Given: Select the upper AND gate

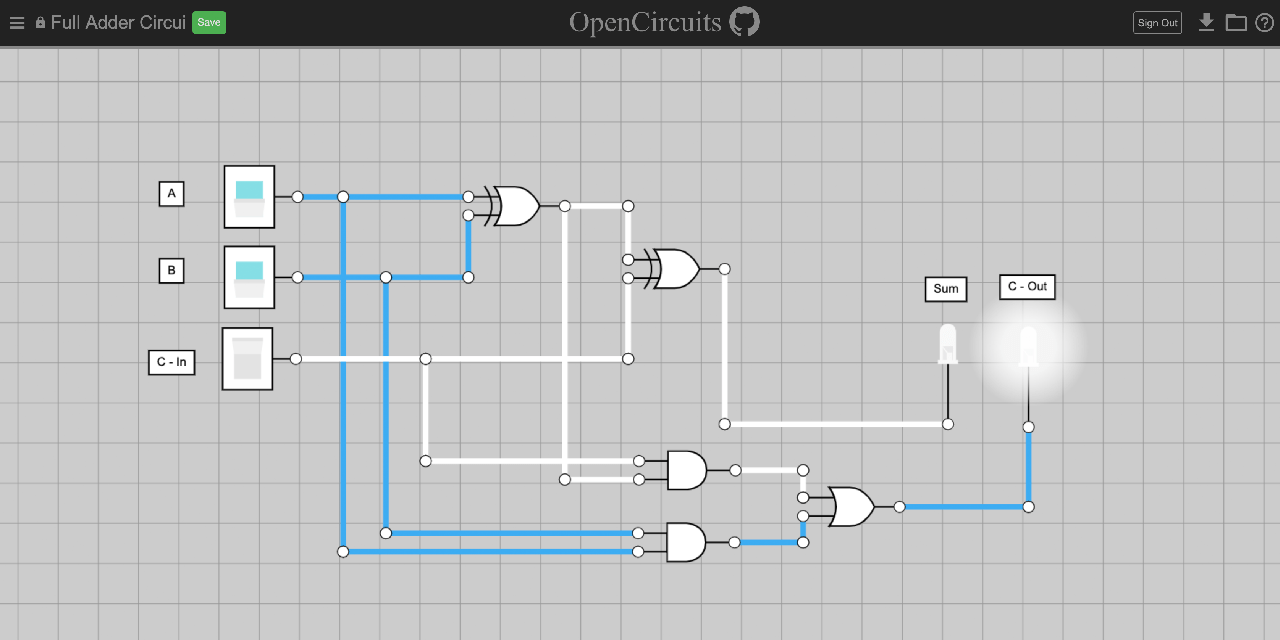Looking at the screenshot, I should 685,469.
